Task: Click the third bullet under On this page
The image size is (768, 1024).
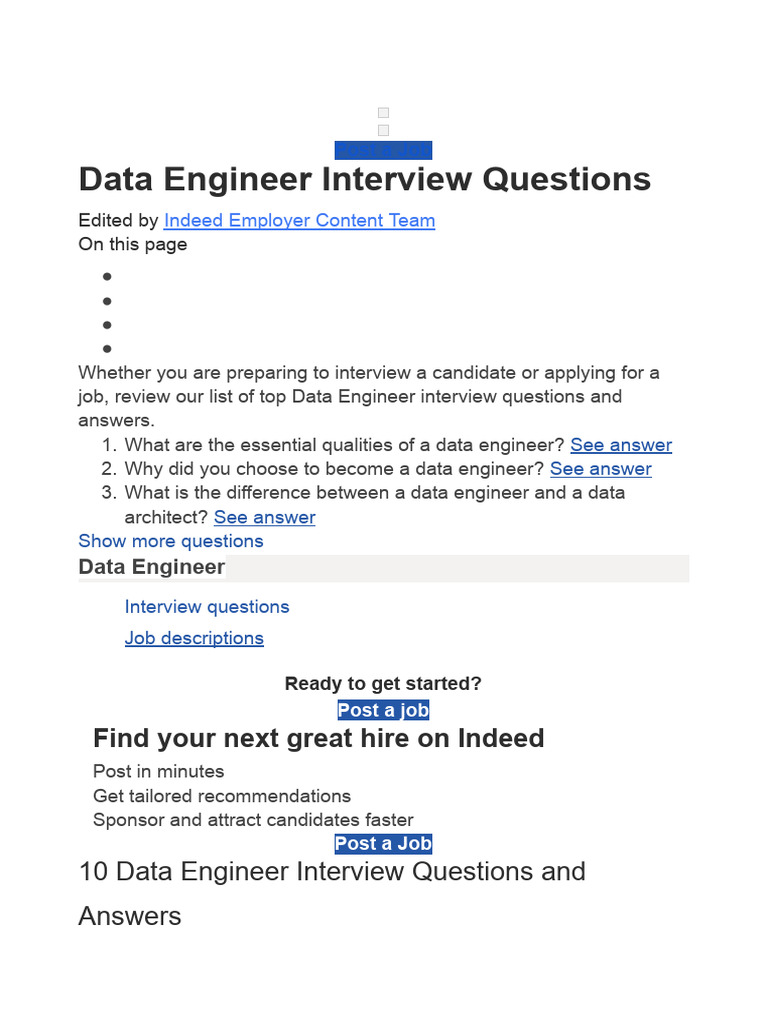Action: click(x=107, y=325)
